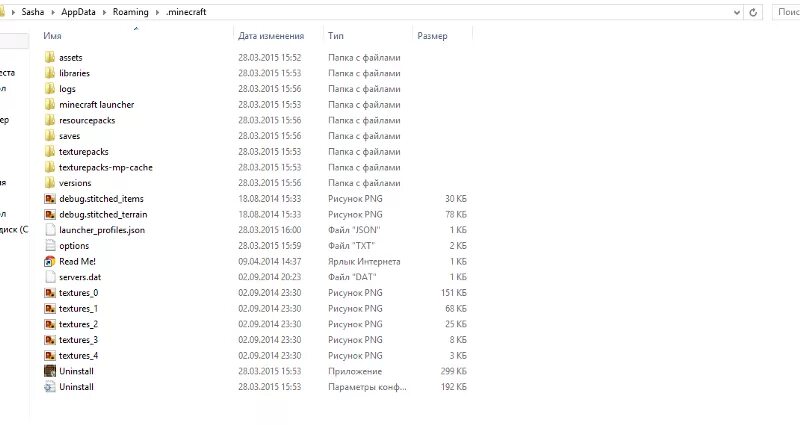Screen dimensions: 800x425
Task: Select the assets folder name
Action: coord(70,58)
